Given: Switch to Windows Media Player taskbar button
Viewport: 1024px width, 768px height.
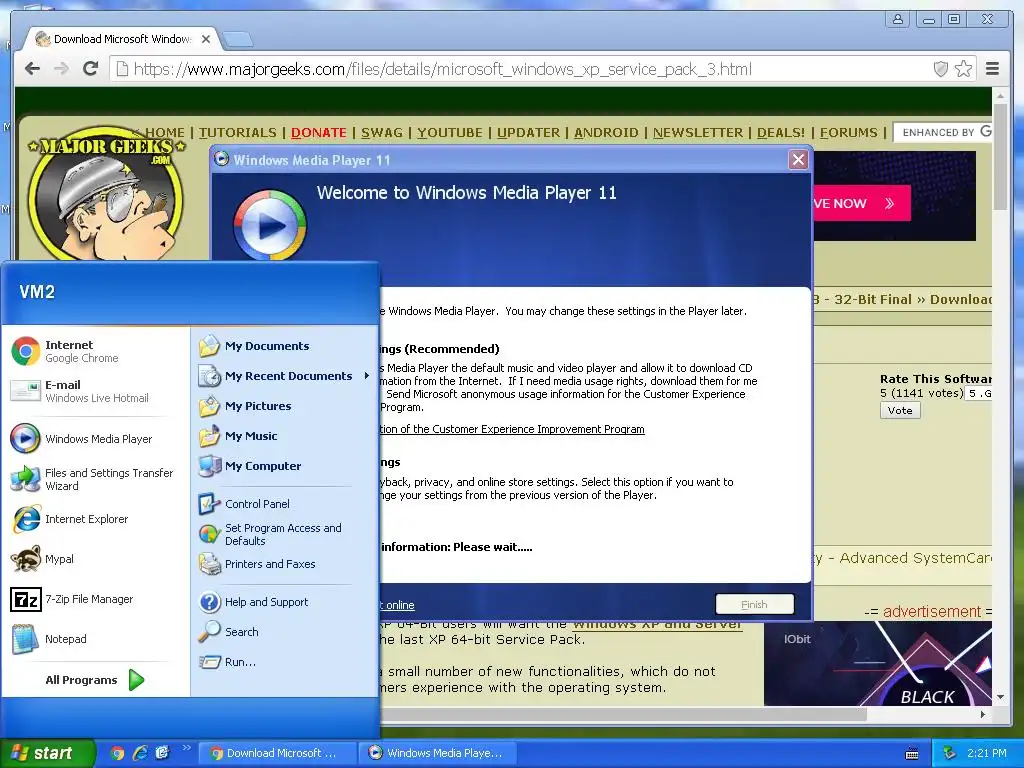Looking at the screenshot, I should pyautogui.click(x=438, y=753).
